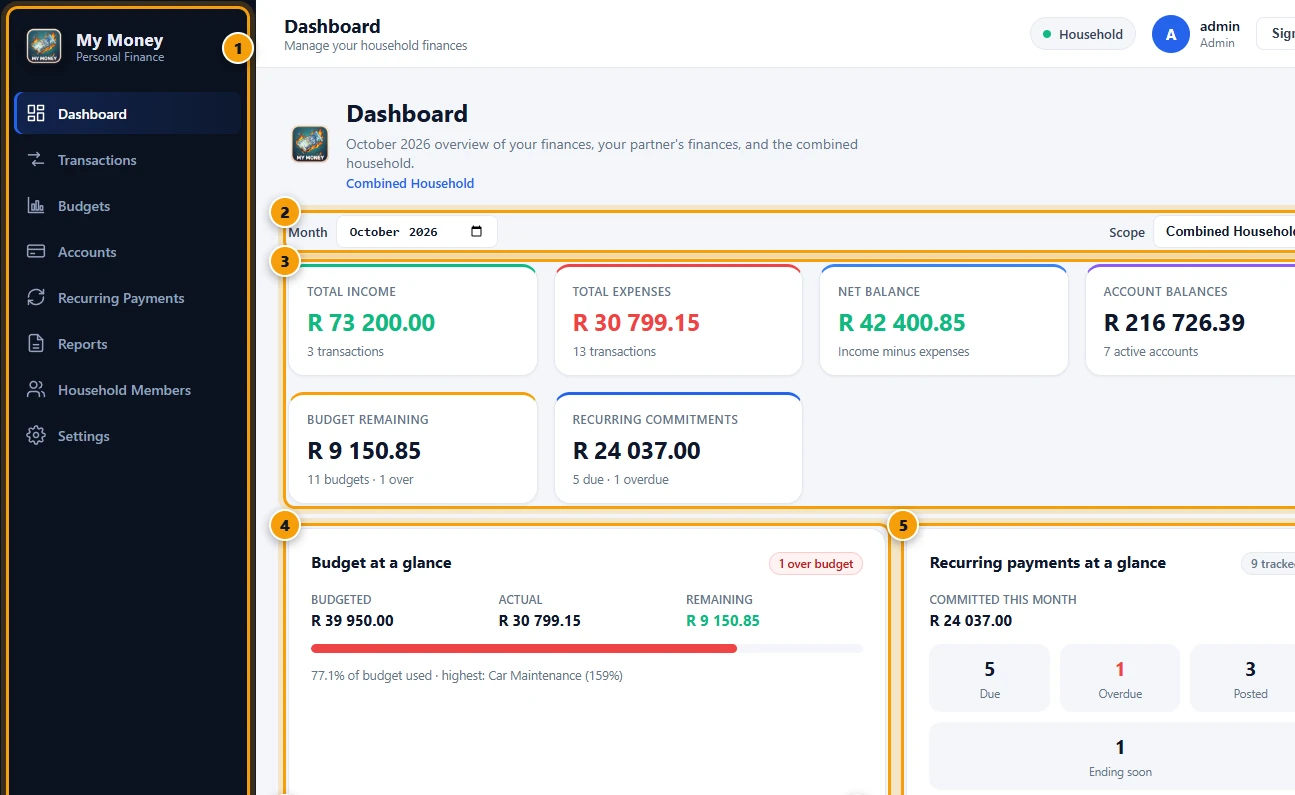The image size is (1295, 795).
Task: Click the '77.1% of budget used' note
Action: [x=467, y=676]
